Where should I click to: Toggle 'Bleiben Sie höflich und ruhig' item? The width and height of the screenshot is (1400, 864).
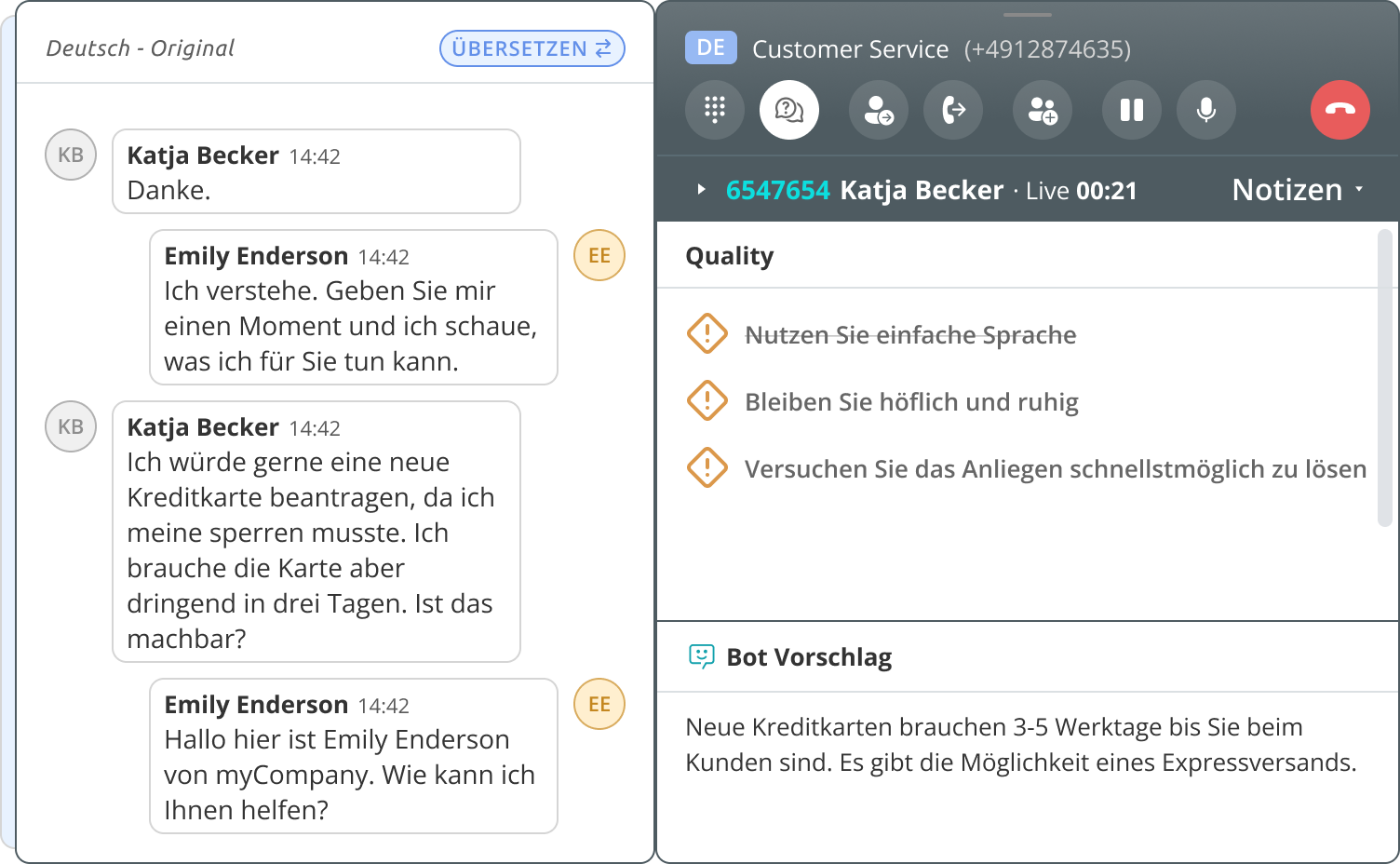pyautogui.click(x=910, y=402)
